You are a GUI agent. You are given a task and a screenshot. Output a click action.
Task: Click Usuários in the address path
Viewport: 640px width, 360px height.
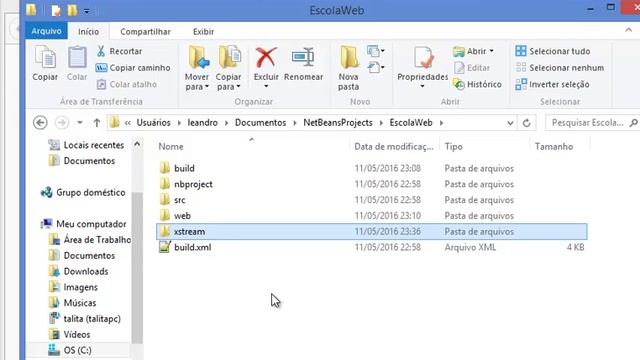(153, 122)
